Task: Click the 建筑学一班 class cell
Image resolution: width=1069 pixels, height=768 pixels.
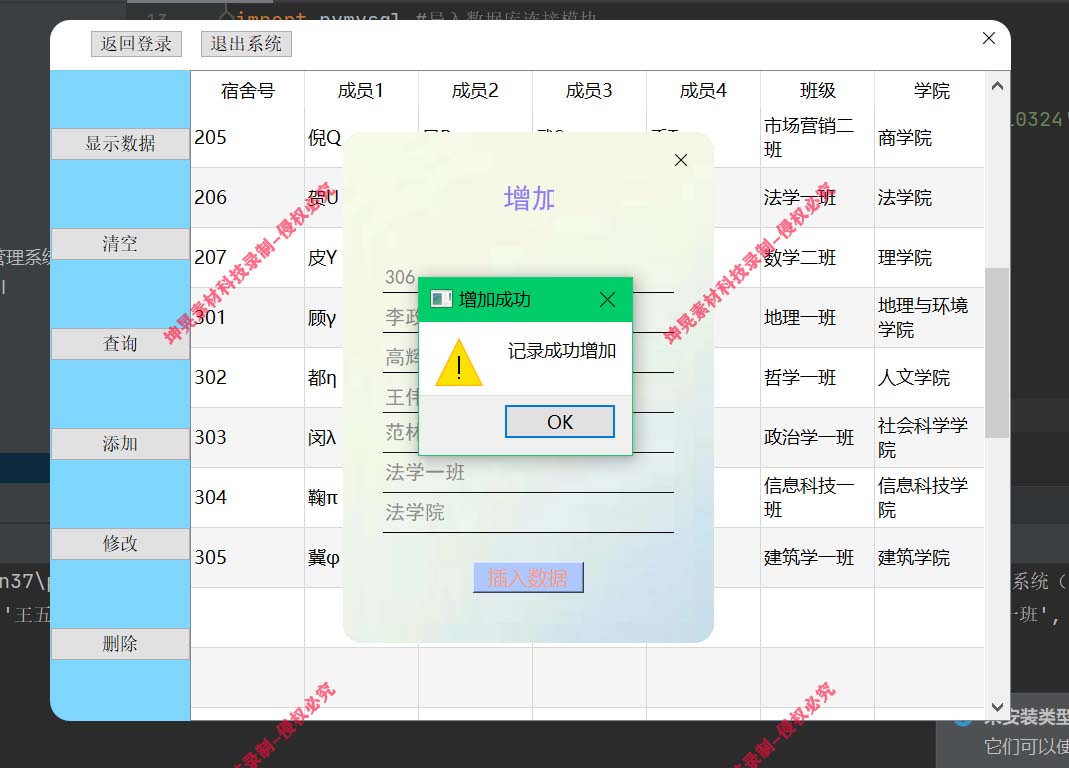Action: point(817,558)
